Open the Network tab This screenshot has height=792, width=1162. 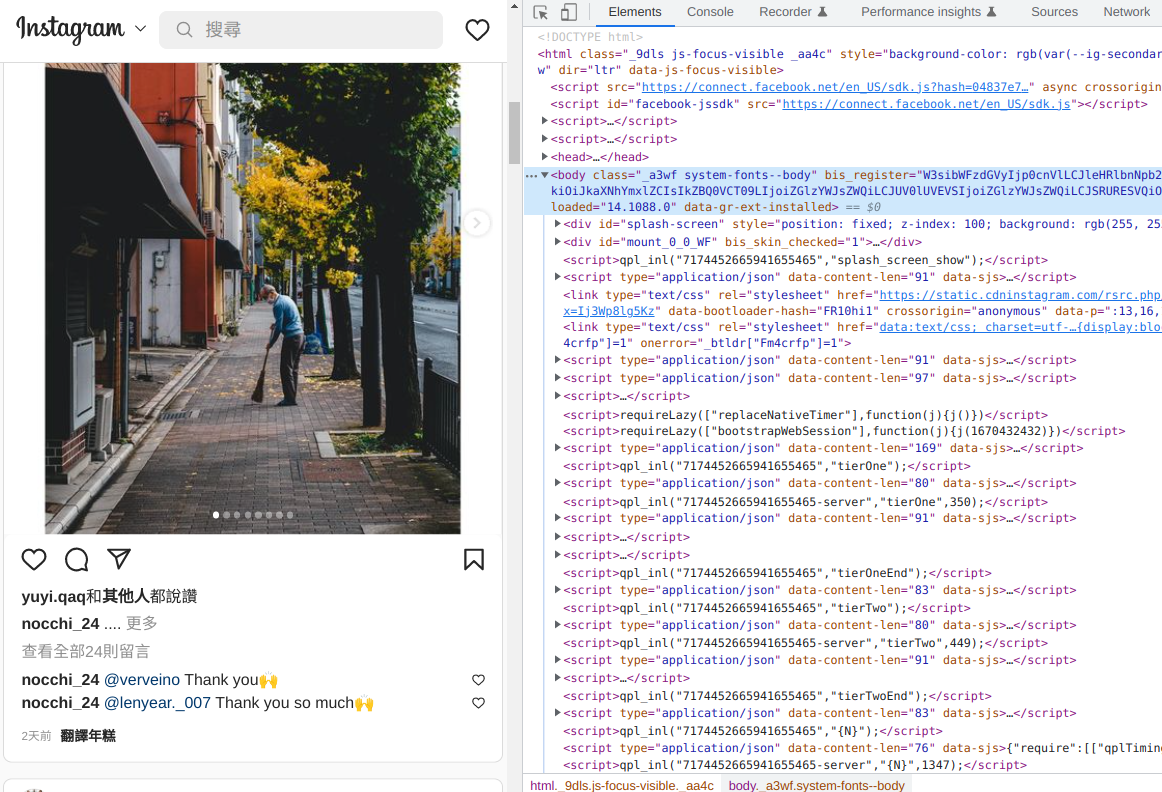click(x=1126, y=12)
